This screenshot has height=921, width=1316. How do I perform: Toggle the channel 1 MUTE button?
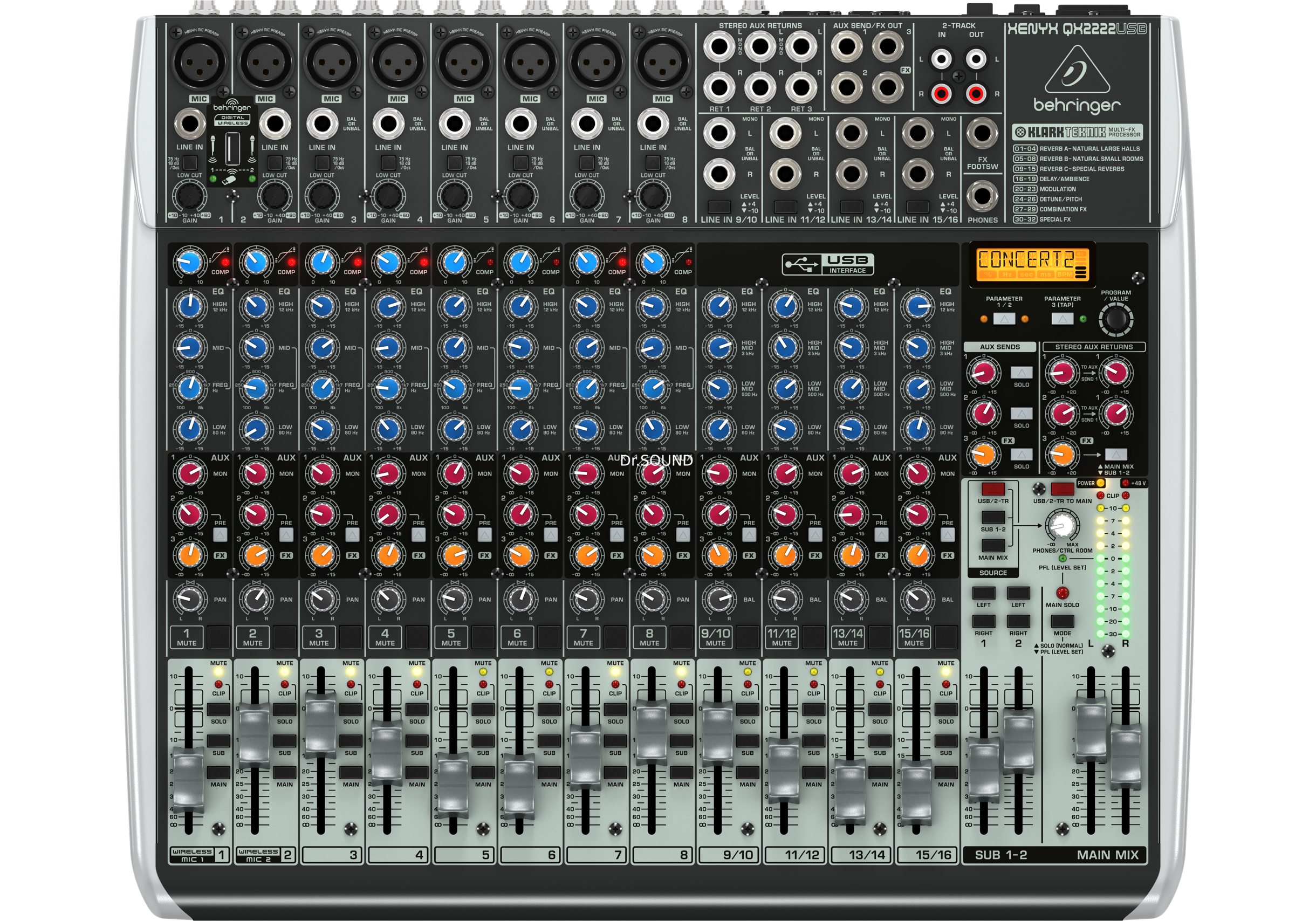tap(218, 637)
